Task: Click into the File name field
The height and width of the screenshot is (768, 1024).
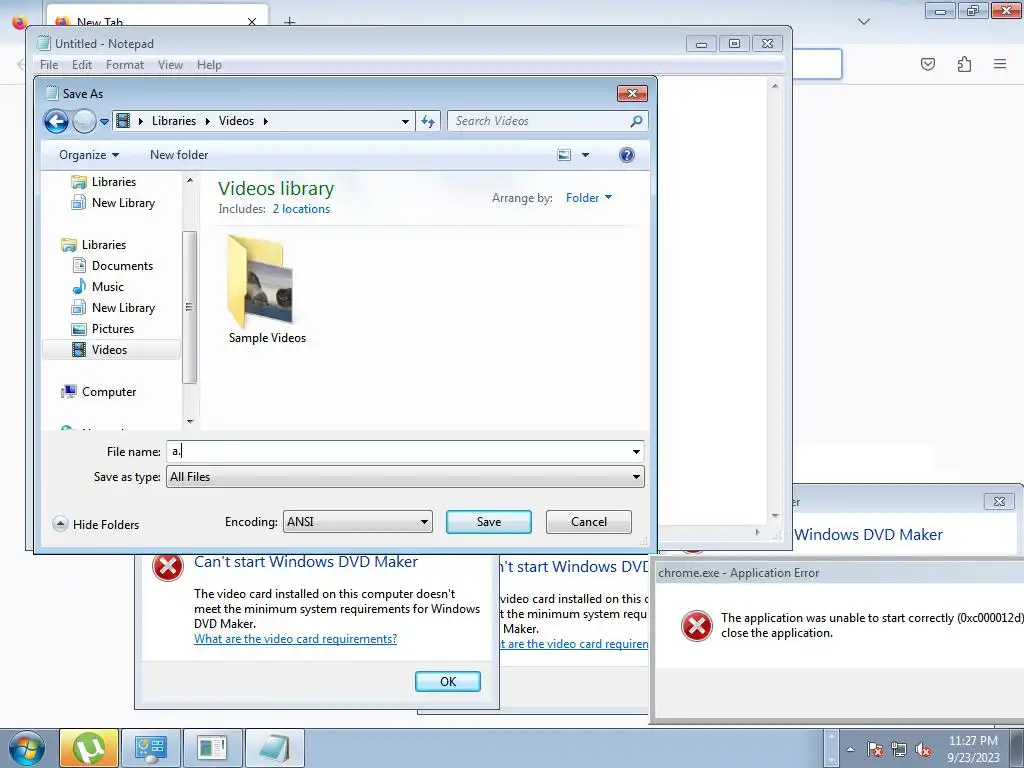Action: click(x=397, y=451)
